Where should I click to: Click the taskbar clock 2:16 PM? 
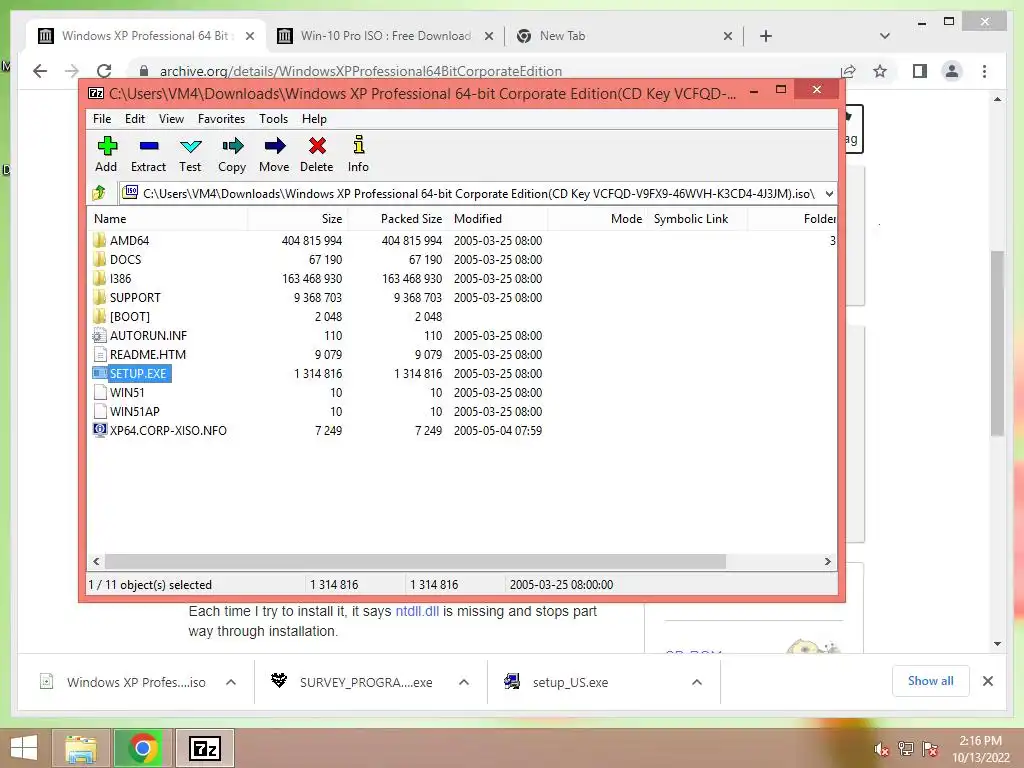(x=980, y=741)
